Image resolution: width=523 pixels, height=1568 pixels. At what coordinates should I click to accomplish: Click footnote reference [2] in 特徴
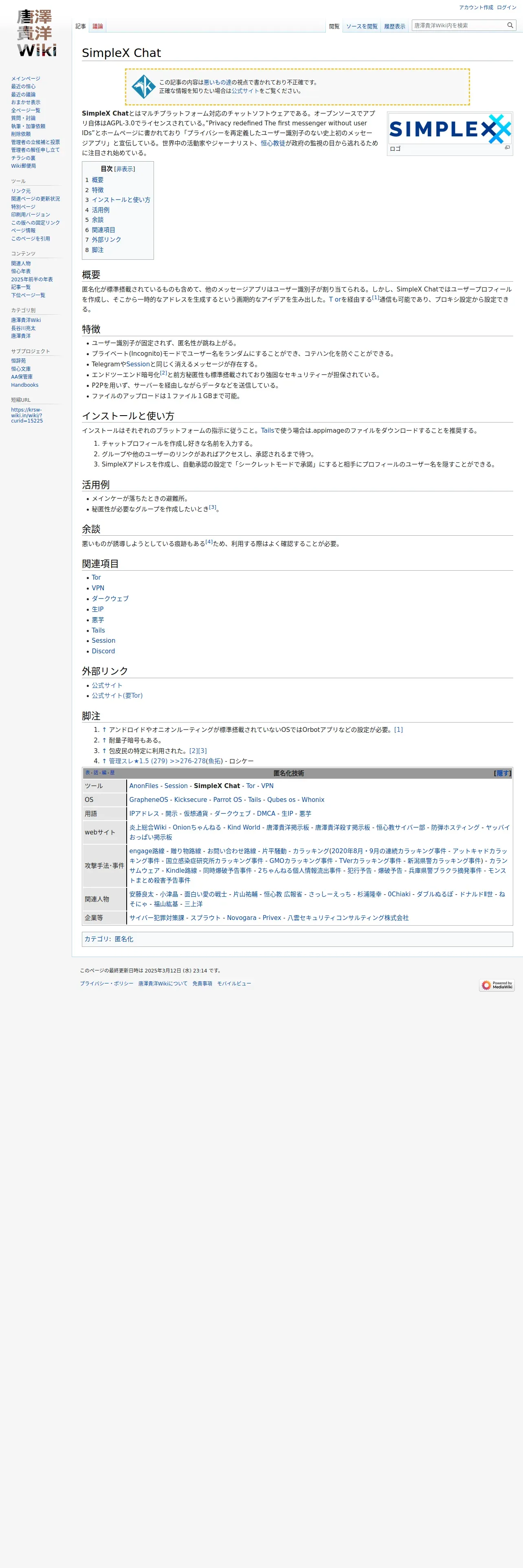click(x=163, y=373)
